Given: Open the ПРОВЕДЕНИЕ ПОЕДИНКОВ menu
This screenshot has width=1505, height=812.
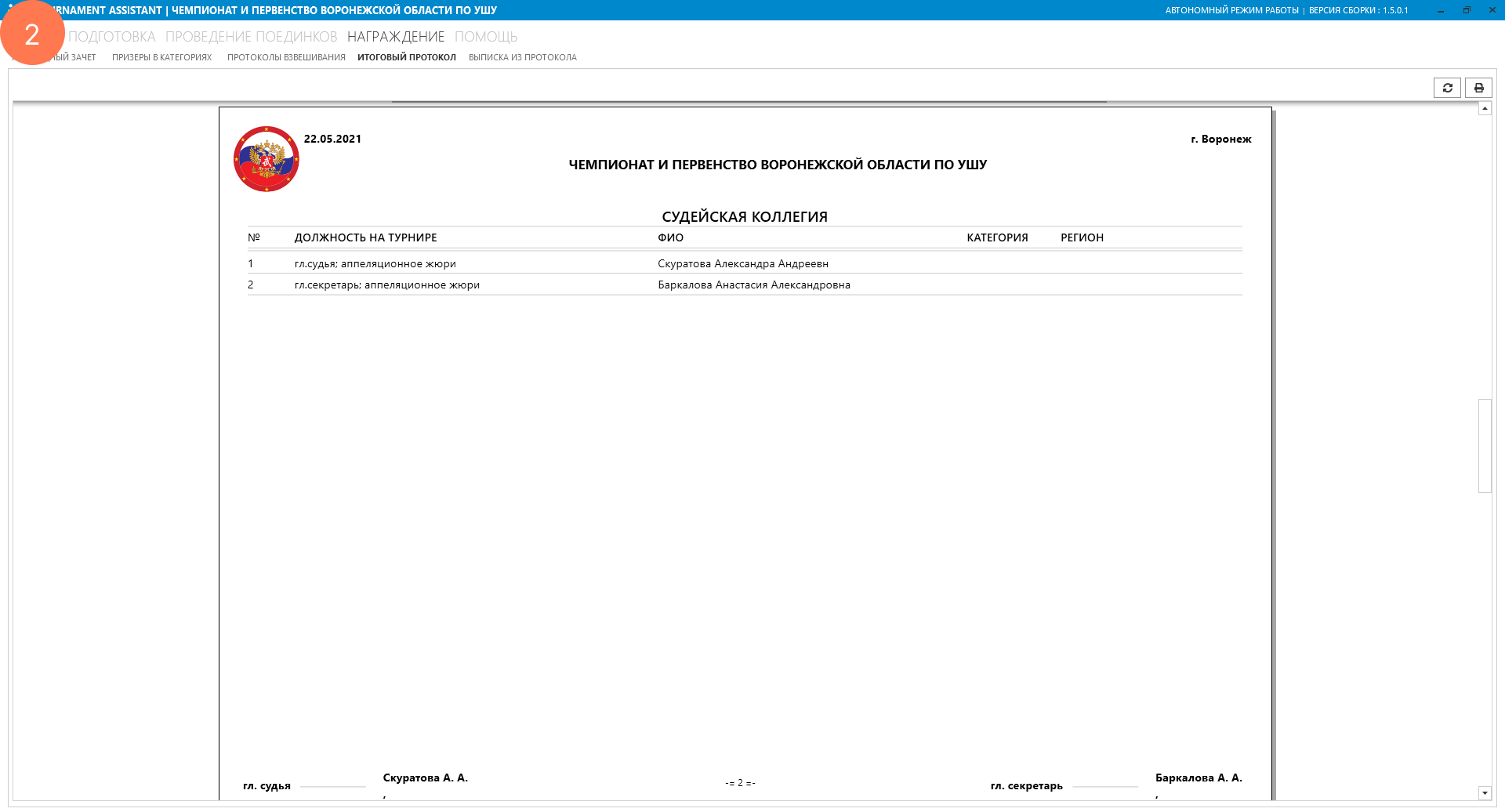Looking at the screenshot, I should pos(252,37).
